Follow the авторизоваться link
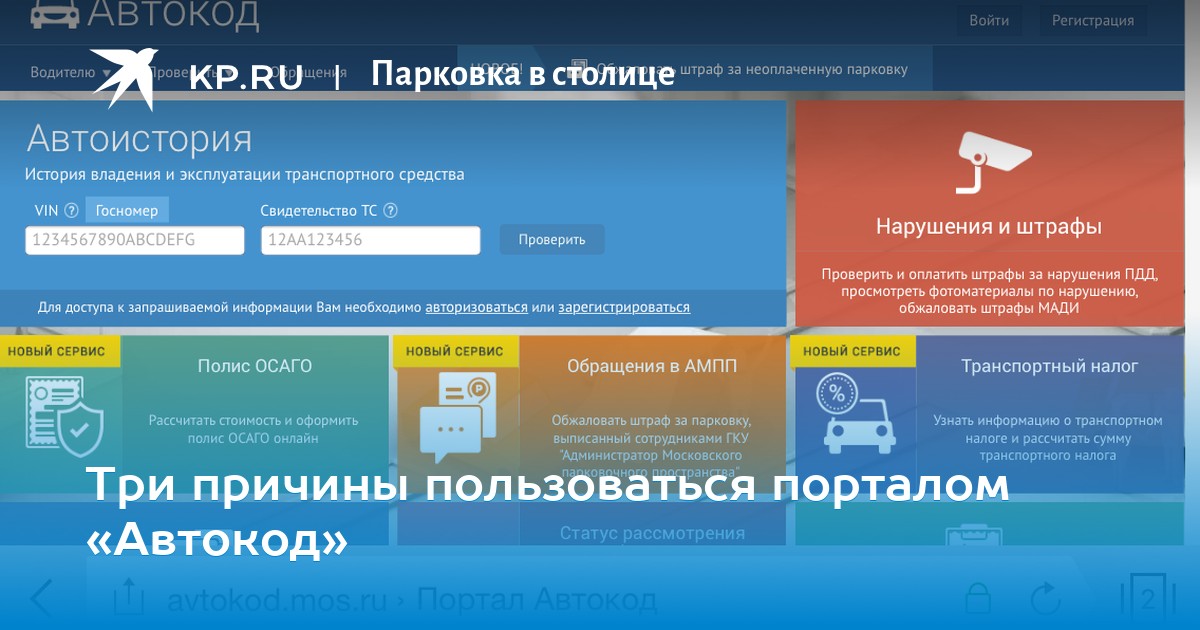Screen dimensions: 1200x630 pyautogui.click(x=476, y=307)
